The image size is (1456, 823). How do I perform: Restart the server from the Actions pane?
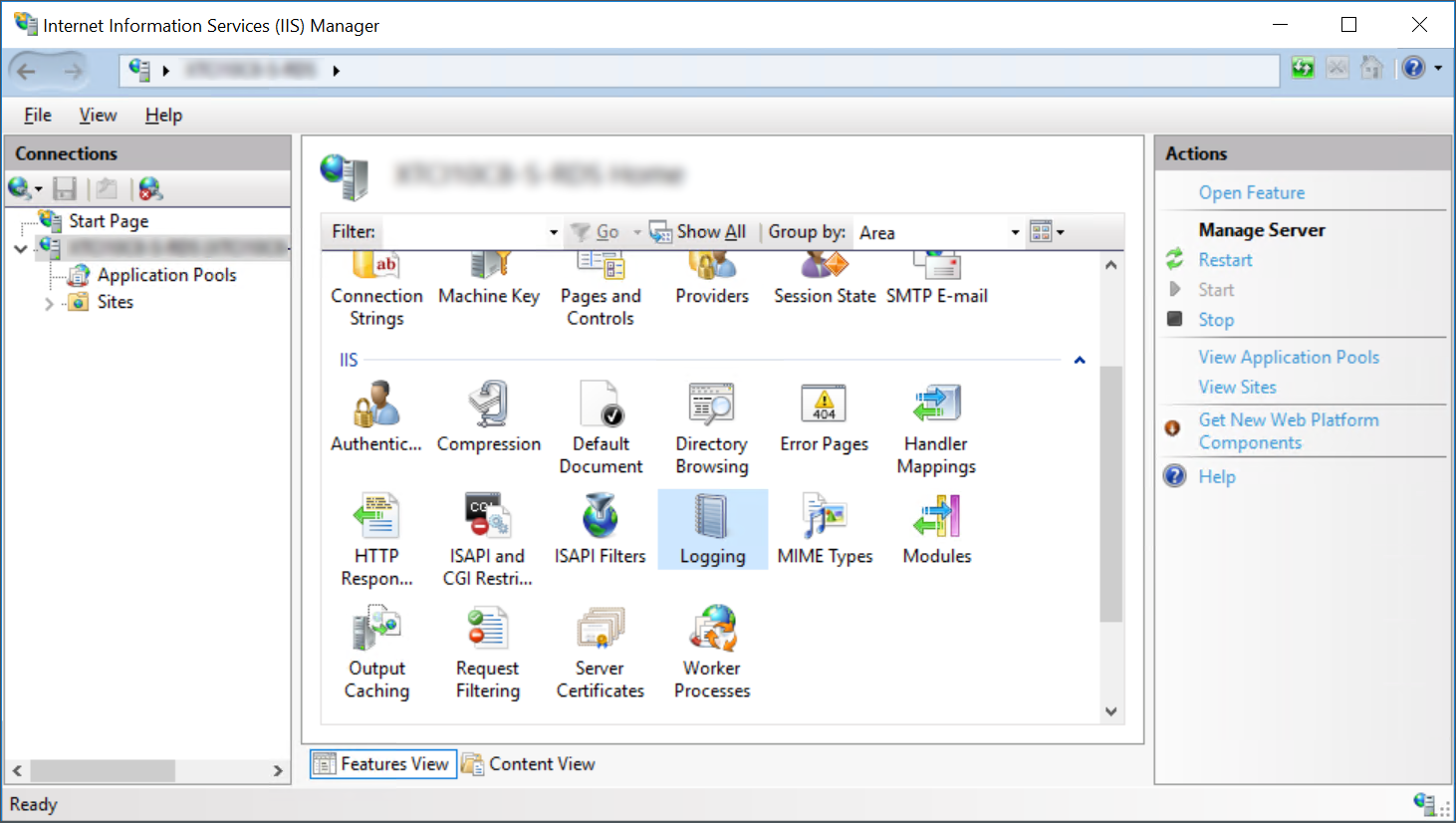coord(1225,259)
